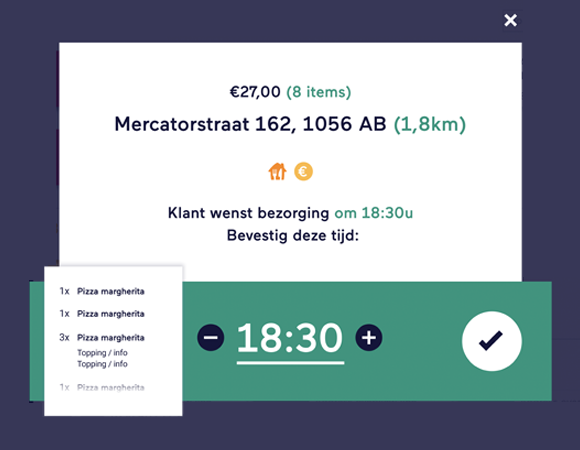This screenshot has height=450, width=580.
Task: Decrease delivery time with minus button
Action: [211, 337]
